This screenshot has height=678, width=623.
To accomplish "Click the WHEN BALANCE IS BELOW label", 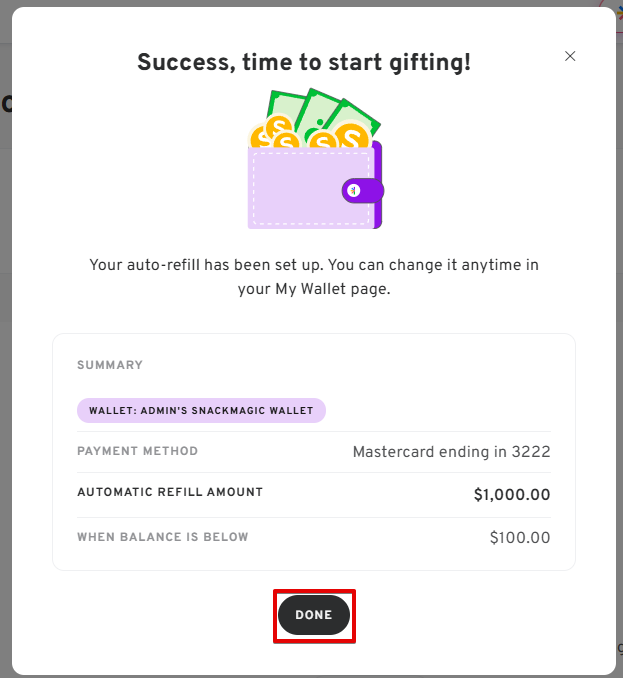I will 163,537.
